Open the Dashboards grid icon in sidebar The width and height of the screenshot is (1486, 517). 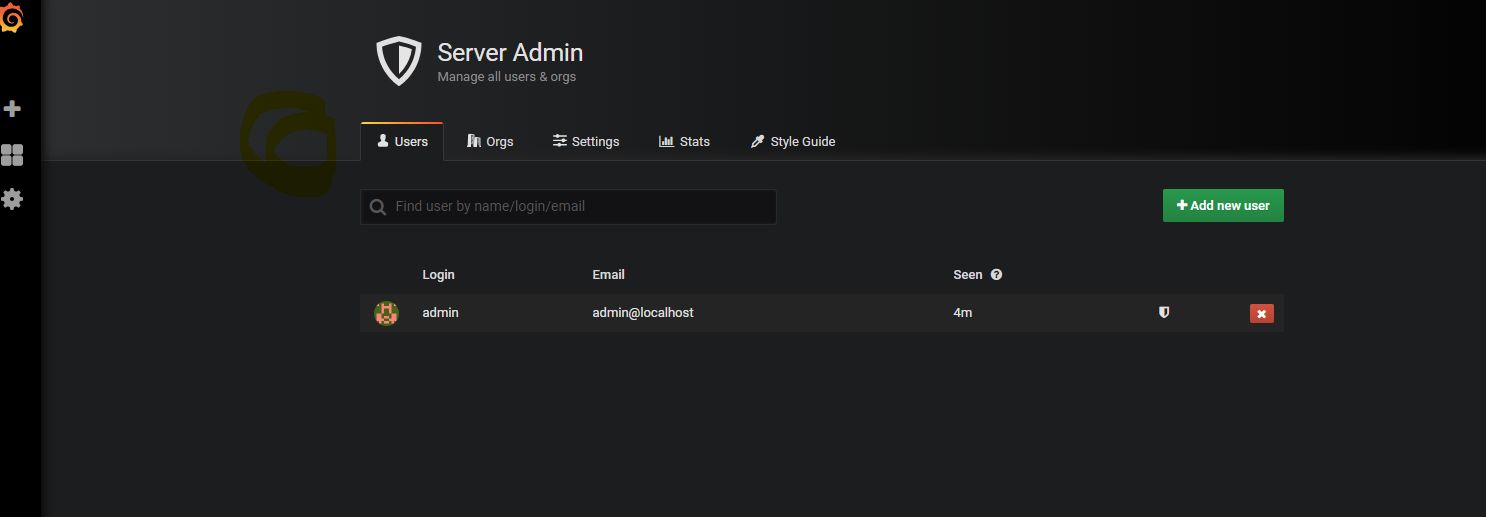12,154
